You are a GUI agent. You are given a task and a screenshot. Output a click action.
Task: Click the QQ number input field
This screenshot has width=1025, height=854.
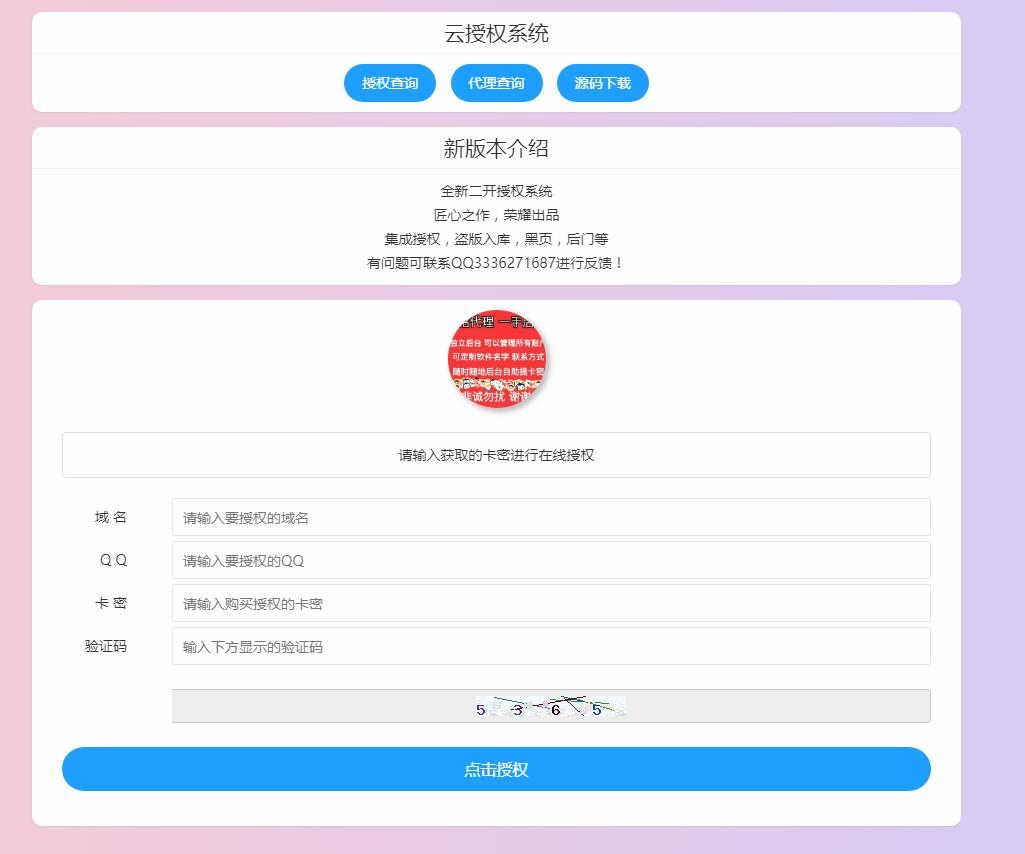550,560
